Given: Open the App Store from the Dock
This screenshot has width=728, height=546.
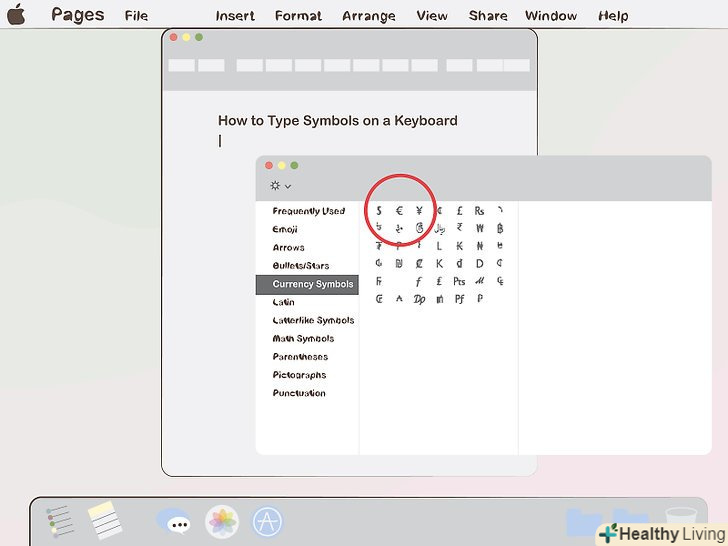Looking at the screenshot, I should point(267,522).
